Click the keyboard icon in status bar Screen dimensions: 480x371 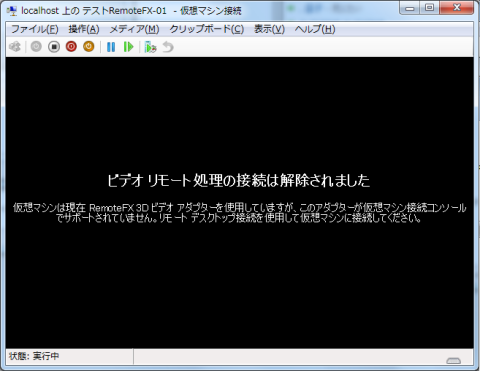click(x=453, y=361)
